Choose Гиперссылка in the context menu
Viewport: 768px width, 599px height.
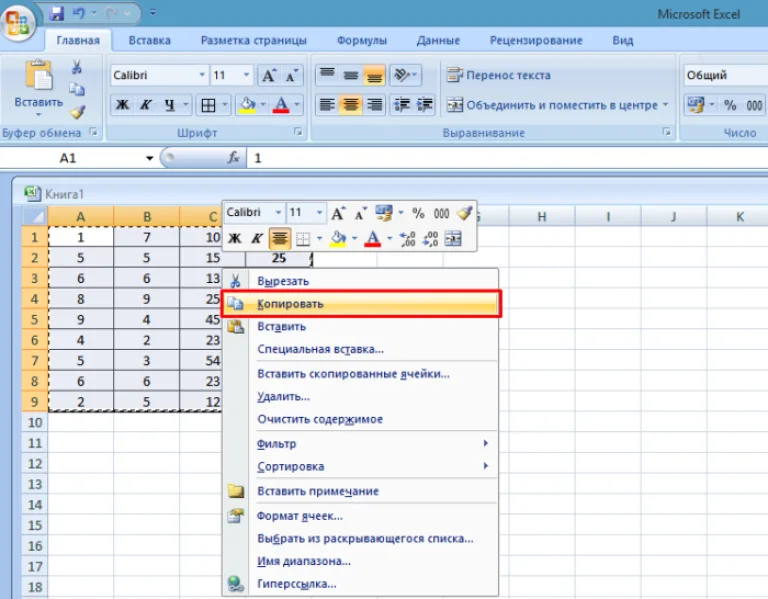tap(360, 584)
